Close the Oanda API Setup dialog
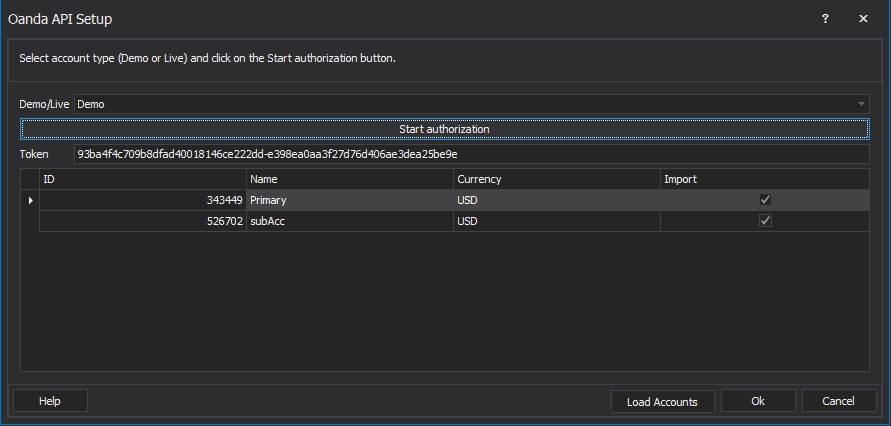This screenshot has width=891, height=426. (863, 19)
